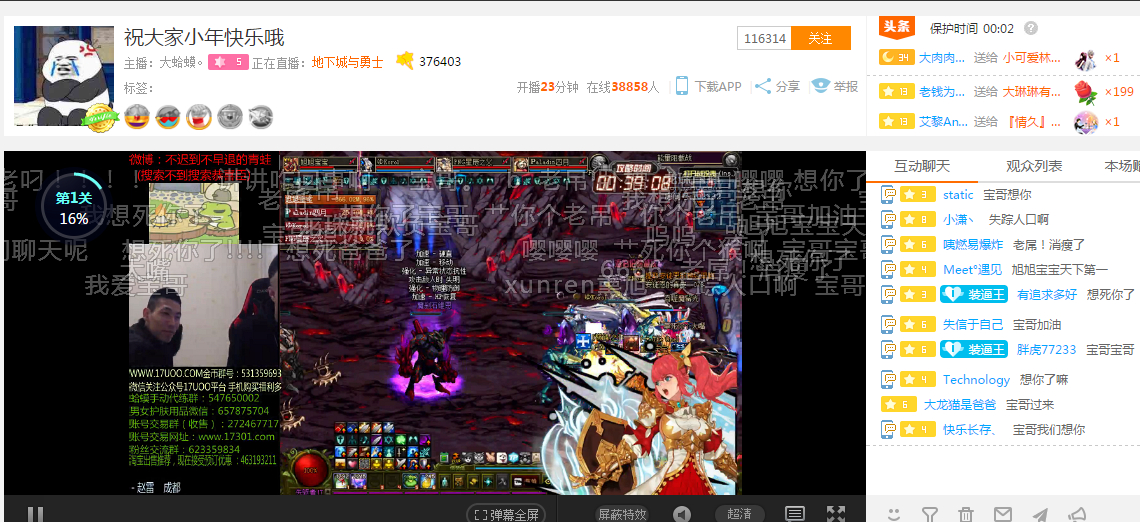Image resolution: width=1140 pixels, height=522 pixels.
Task: Open sender 老钱为 in headline list
Action: (942, 92)
